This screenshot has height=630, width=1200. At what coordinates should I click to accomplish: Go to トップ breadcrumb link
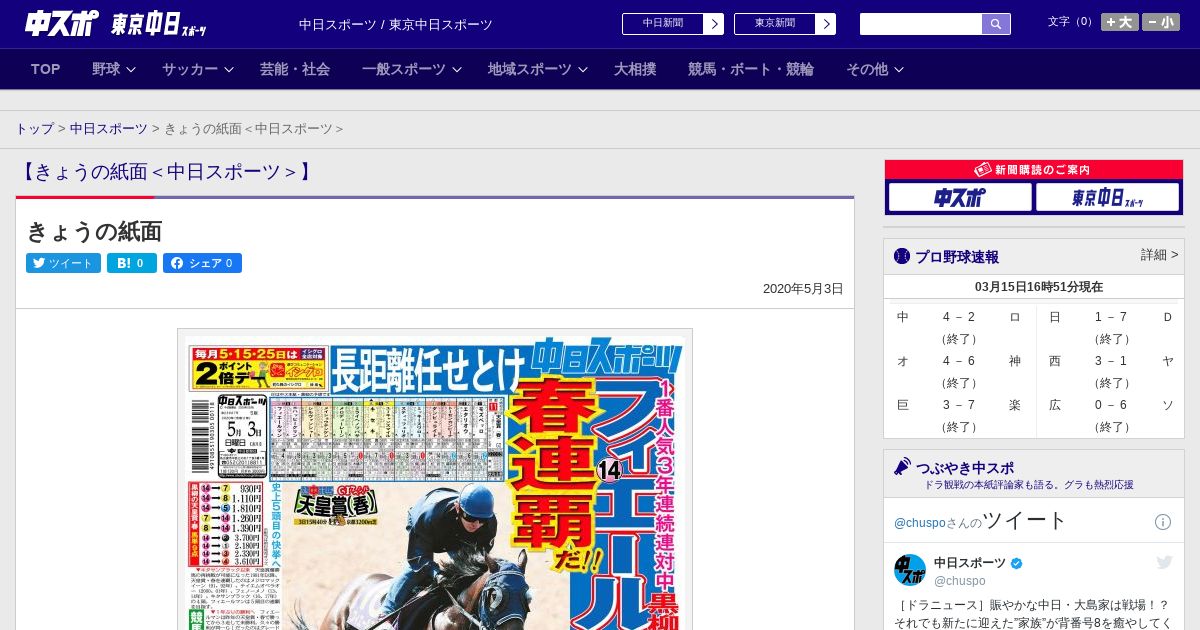point(35,129)
